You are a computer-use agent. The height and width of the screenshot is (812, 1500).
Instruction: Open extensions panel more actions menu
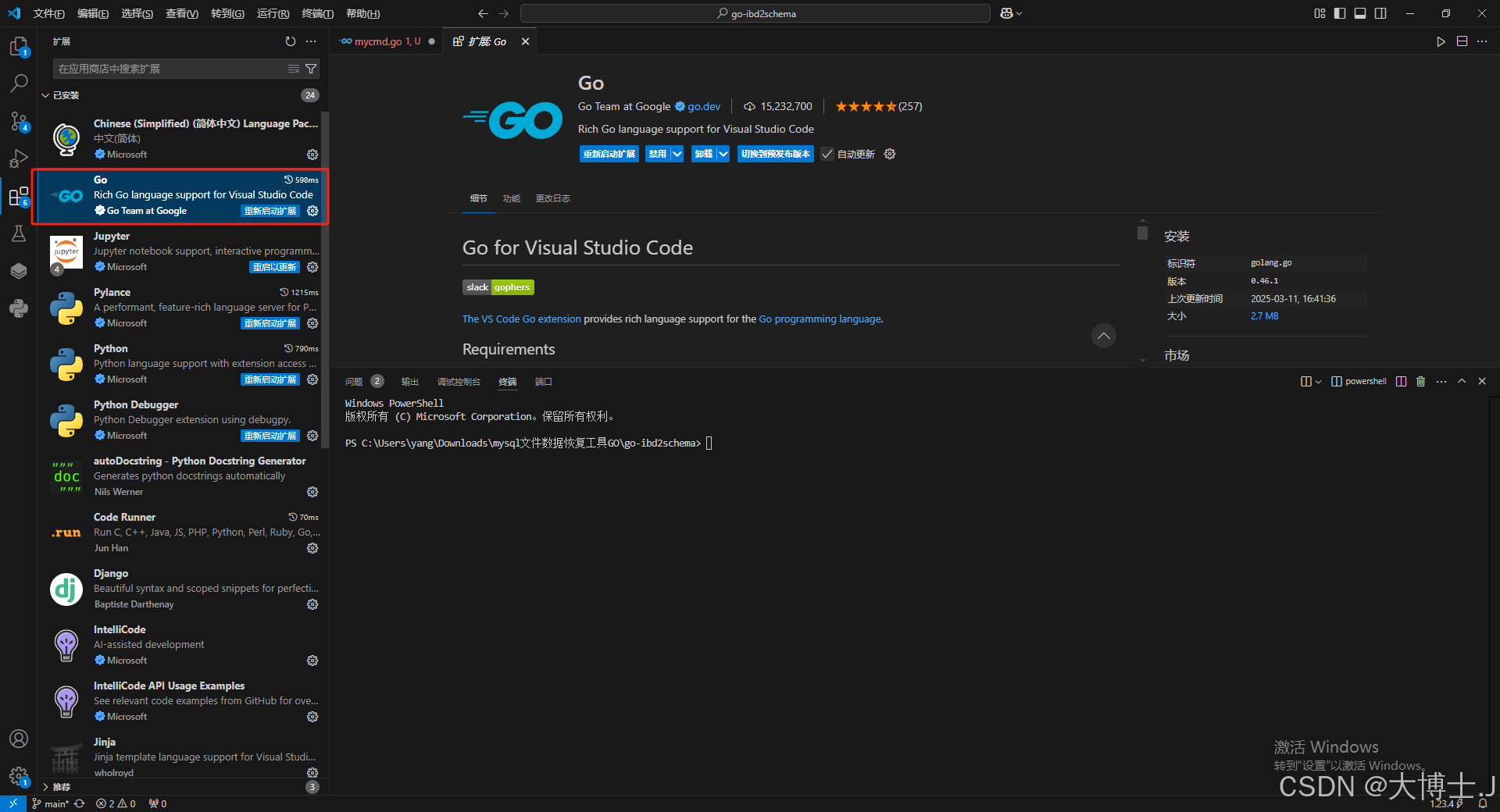311,41
